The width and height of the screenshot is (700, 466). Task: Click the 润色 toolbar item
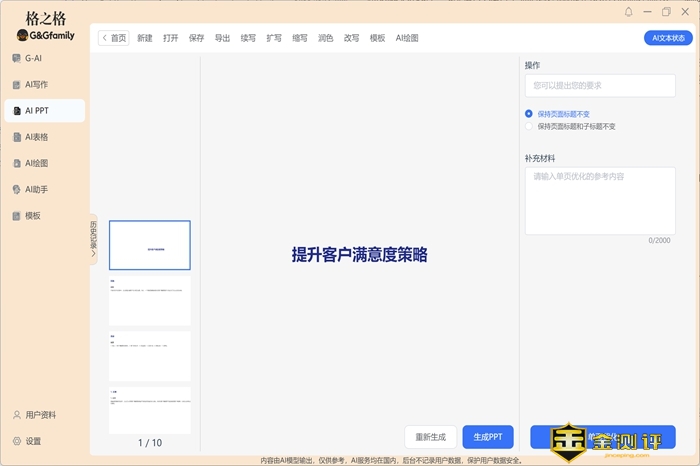(x=325, y=38)
